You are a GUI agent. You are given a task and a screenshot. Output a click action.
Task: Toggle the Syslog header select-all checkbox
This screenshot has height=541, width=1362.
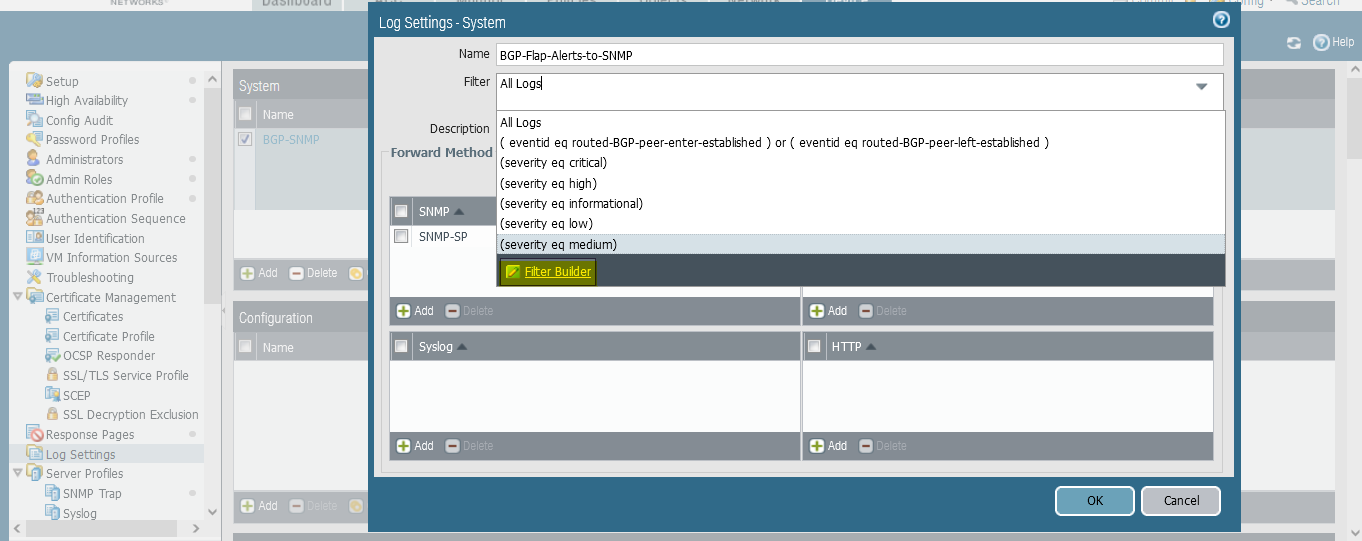click(401, 346)
